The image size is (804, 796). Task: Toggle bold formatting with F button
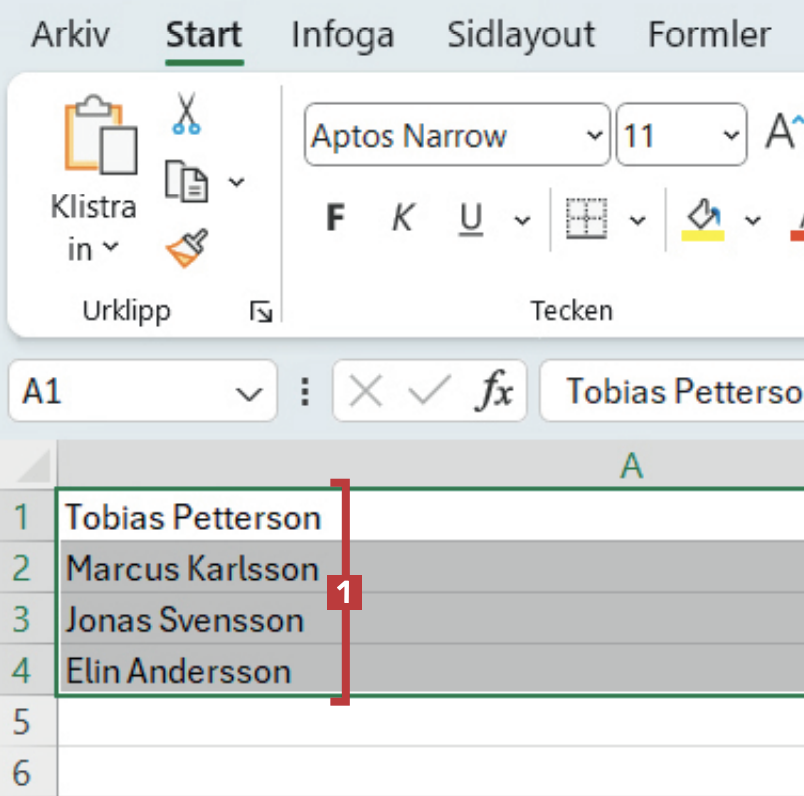[336, 218]
